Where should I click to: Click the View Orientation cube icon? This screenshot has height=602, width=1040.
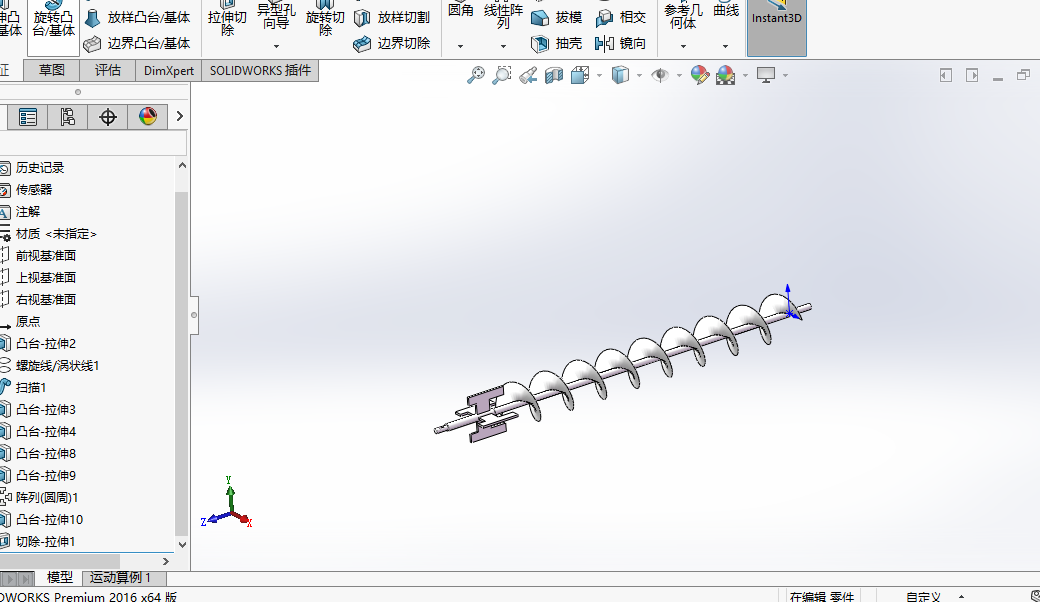(580, 75)
